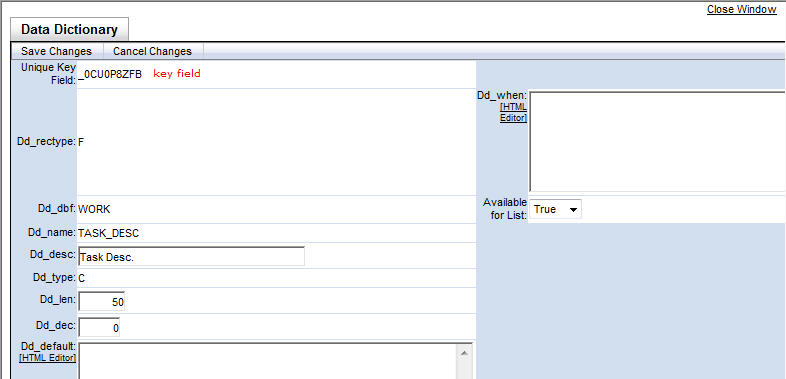This screenshot has width=786, height=379.
Task: Click the Dd_dec input box
Action: 99,327
